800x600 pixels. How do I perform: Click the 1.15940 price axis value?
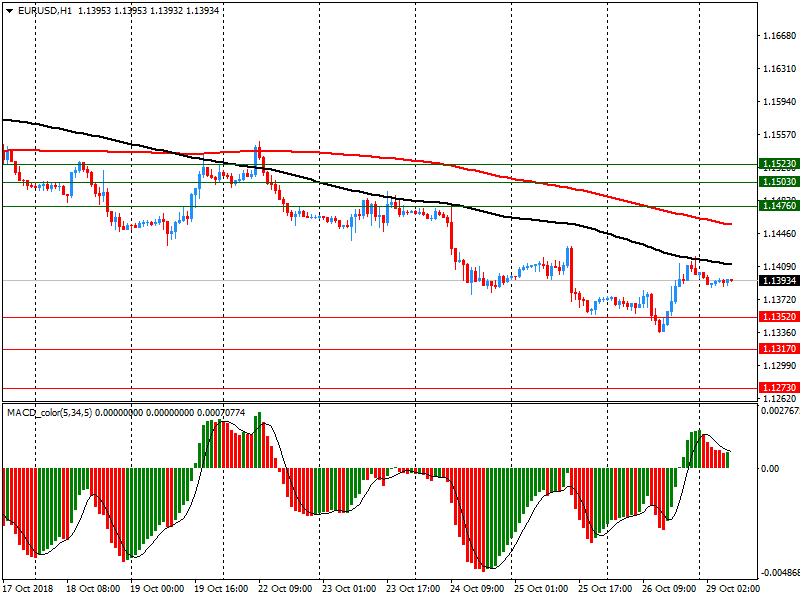click(780, 102)
